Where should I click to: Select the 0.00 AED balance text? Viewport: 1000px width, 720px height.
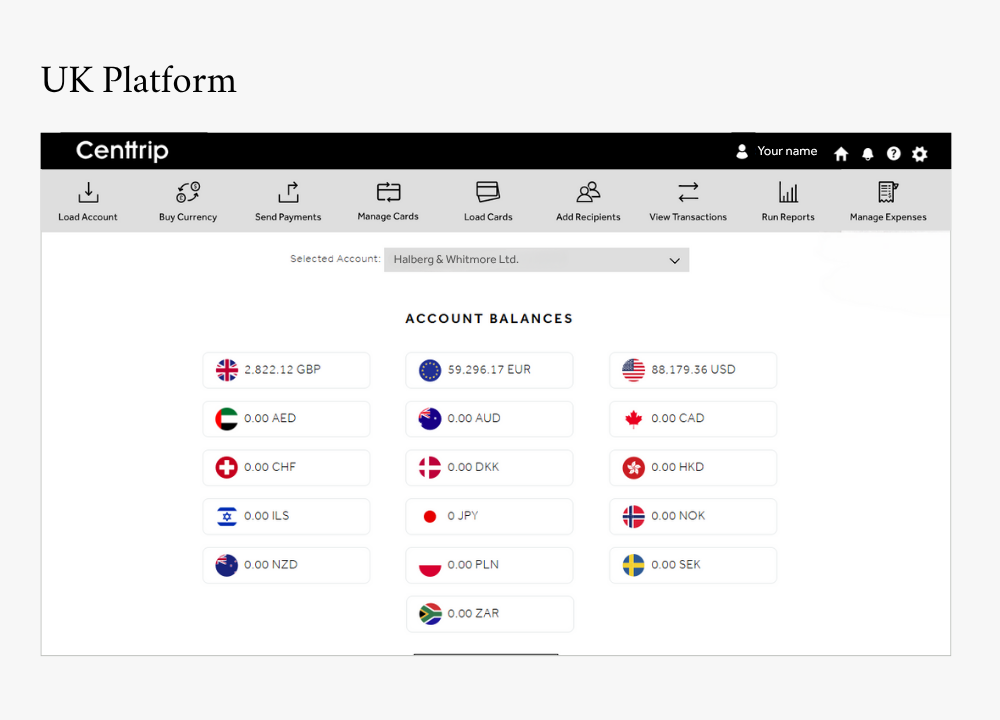(270, 418)
